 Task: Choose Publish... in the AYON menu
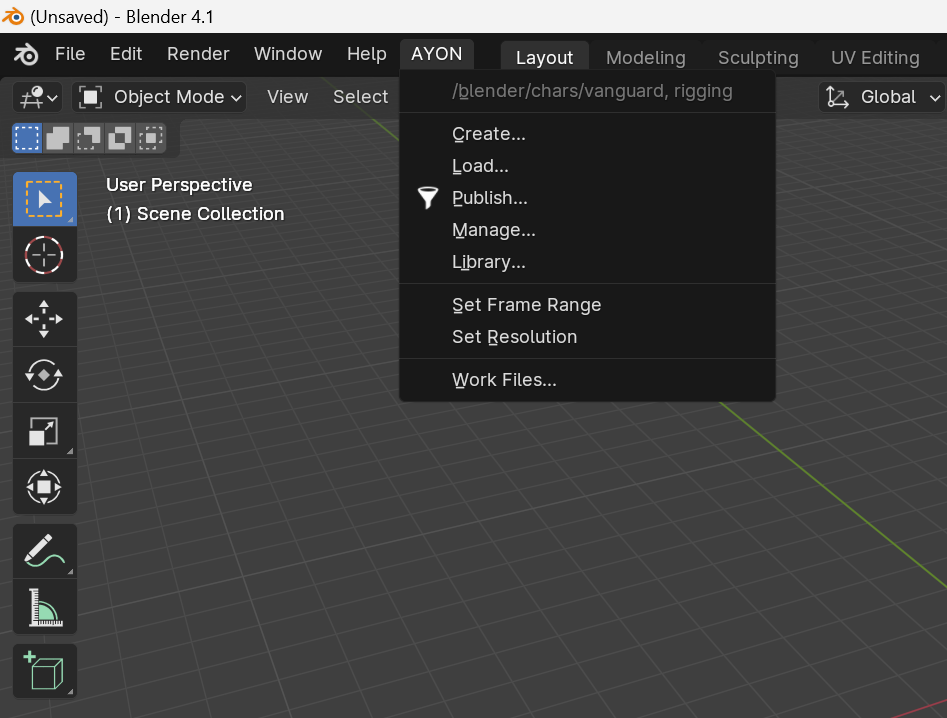[587, 197]
